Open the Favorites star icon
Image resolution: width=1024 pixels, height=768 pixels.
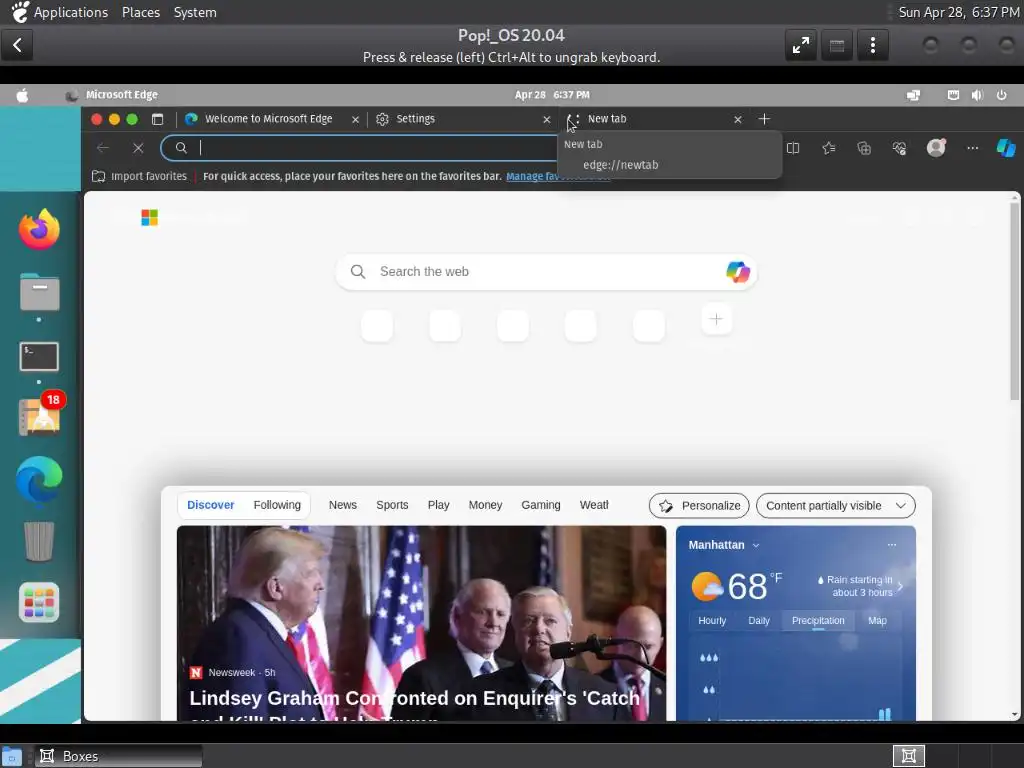click(829, 148)
